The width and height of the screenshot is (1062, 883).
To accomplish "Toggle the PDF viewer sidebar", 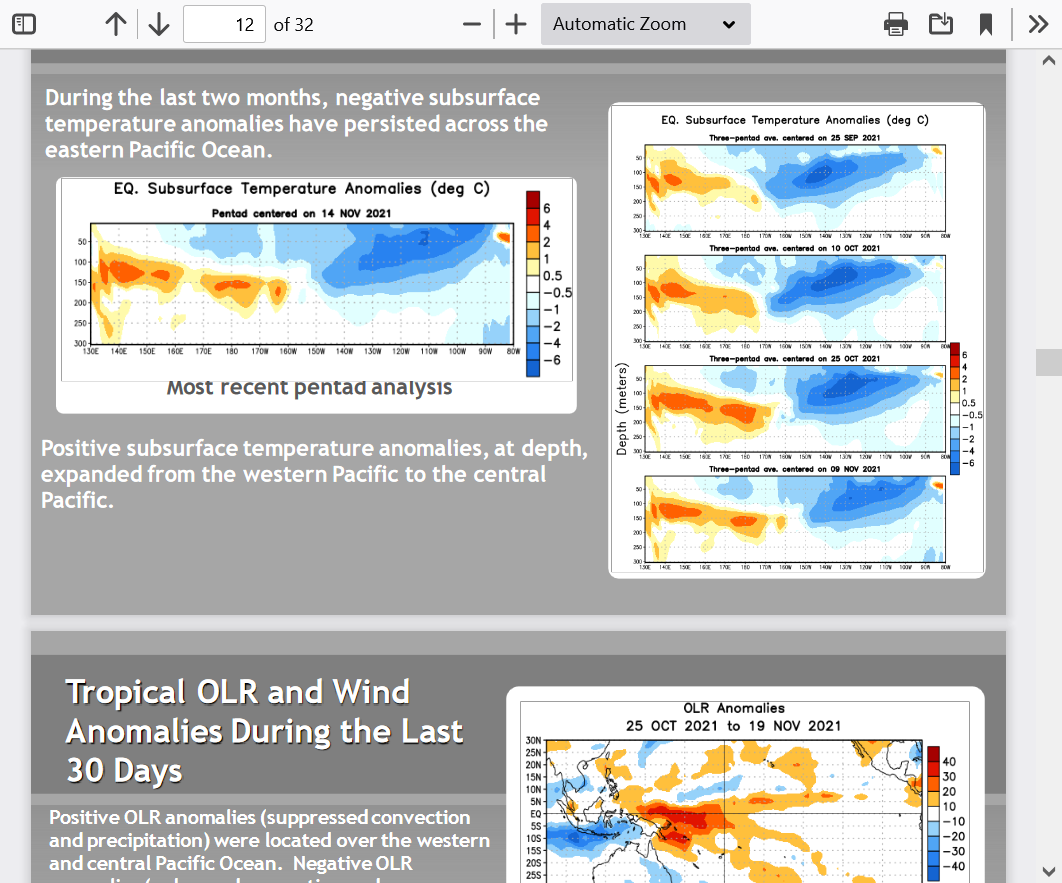I will coord(24,24).
